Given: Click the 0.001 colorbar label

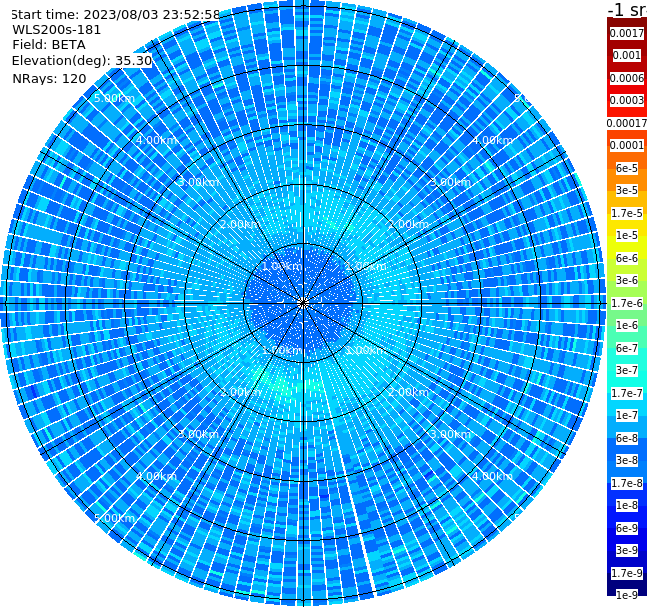Looking at the screenshot, I should (x=627, y=55).
